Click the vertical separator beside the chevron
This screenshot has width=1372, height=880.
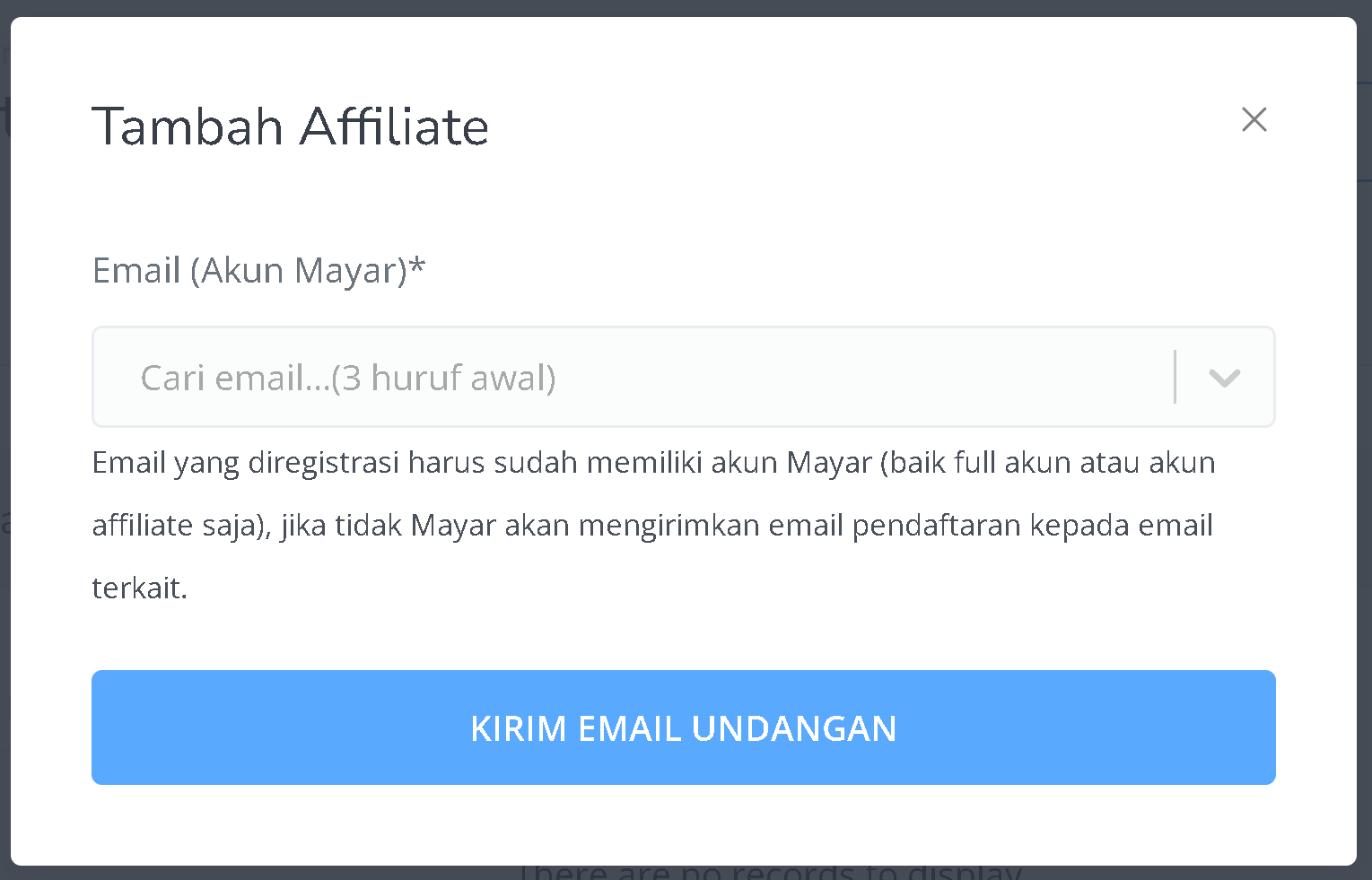click(x=1175, y=377)
